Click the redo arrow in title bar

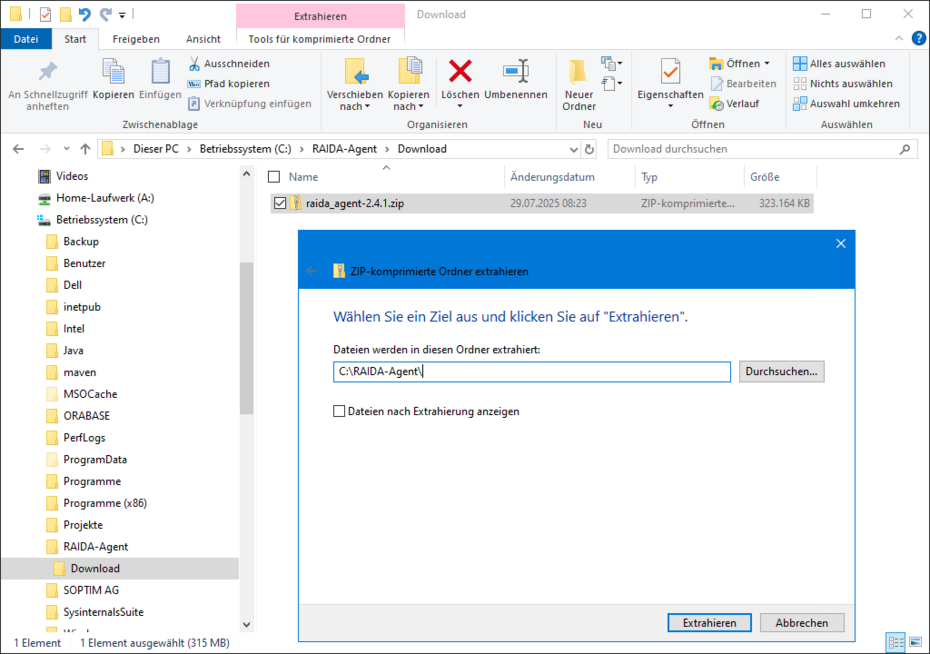click(106, 14)
